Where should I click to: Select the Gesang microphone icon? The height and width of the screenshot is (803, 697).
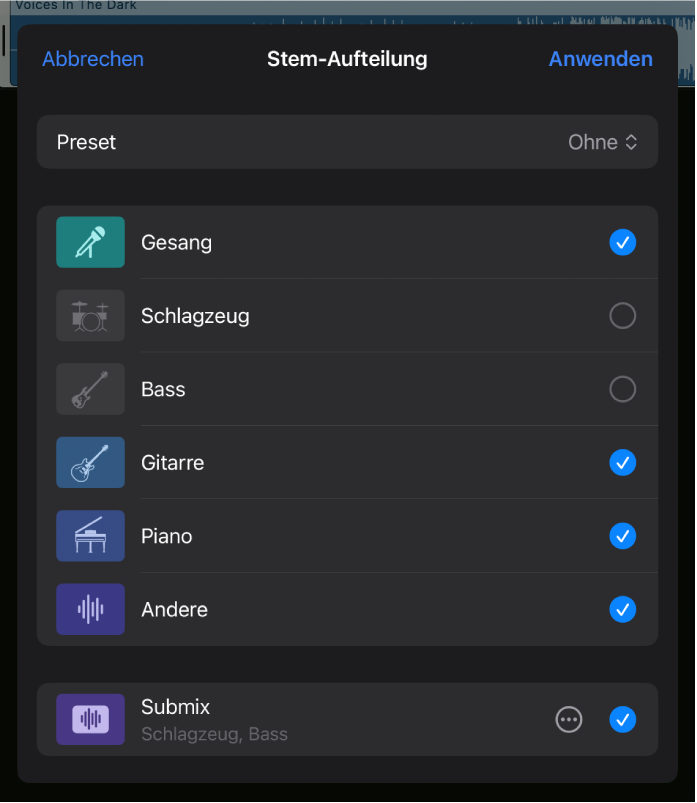point(89,242)
